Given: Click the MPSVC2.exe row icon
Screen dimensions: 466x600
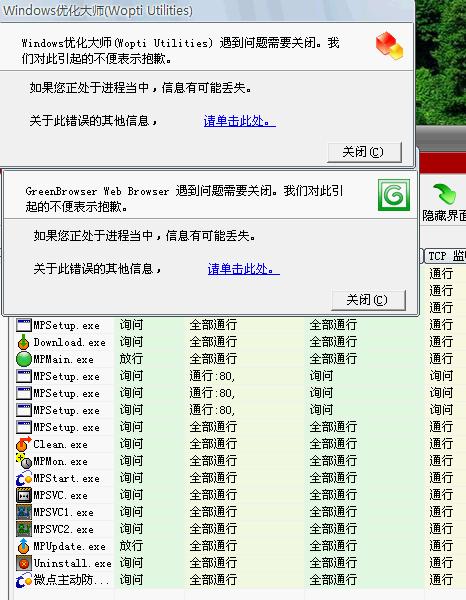Looking at the screenshot, I should click(x=23, y=529).
